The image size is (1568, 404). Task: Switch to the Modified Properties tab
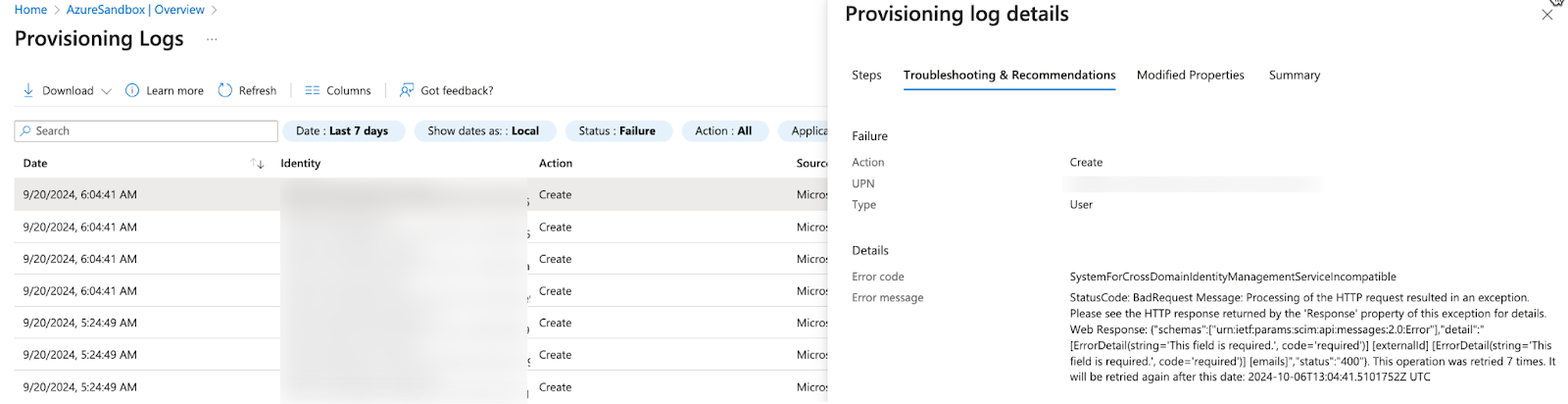1190,75
